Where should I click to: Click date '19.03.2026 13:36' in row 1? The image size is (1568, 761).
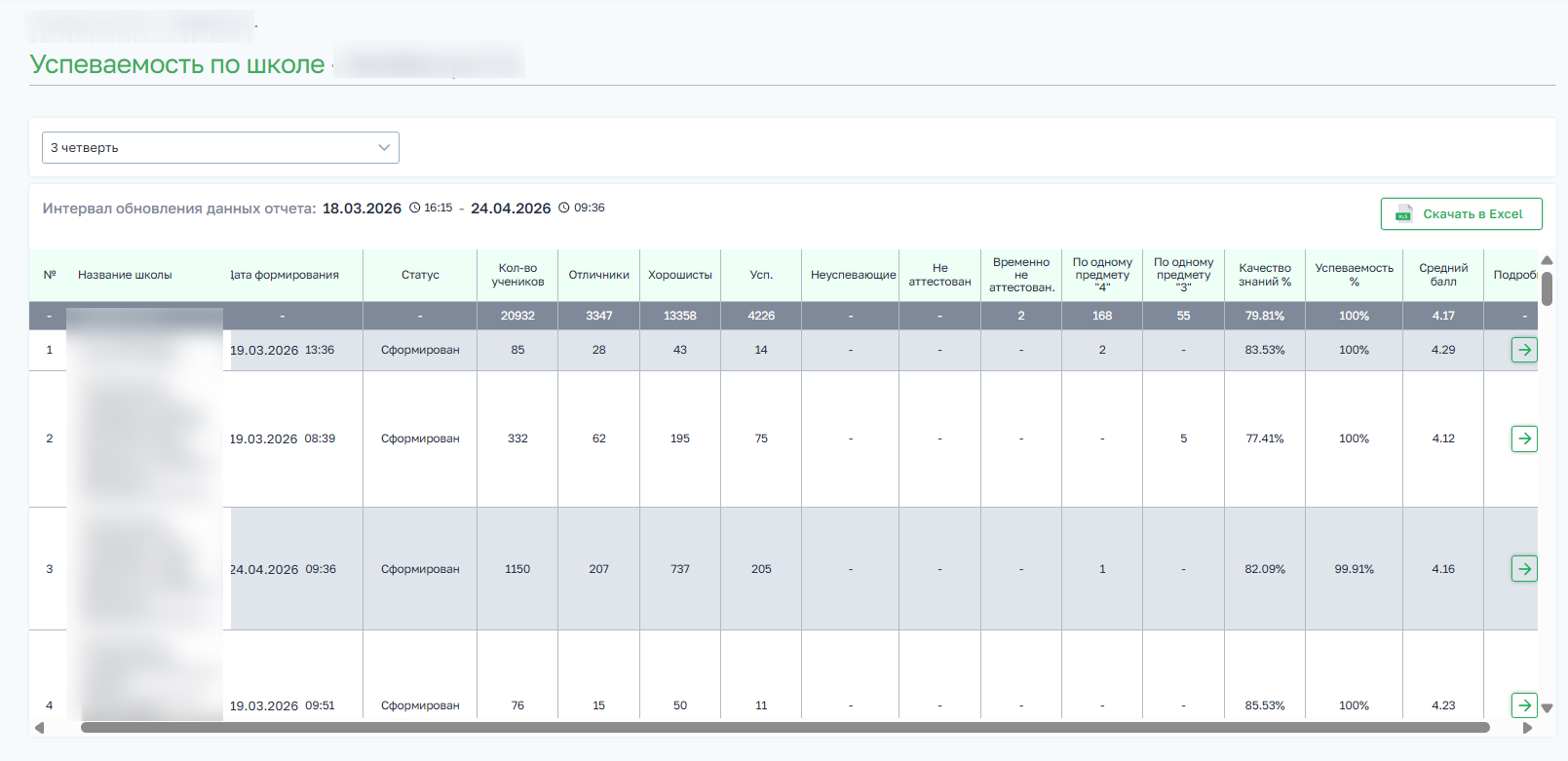click(282, 350)
